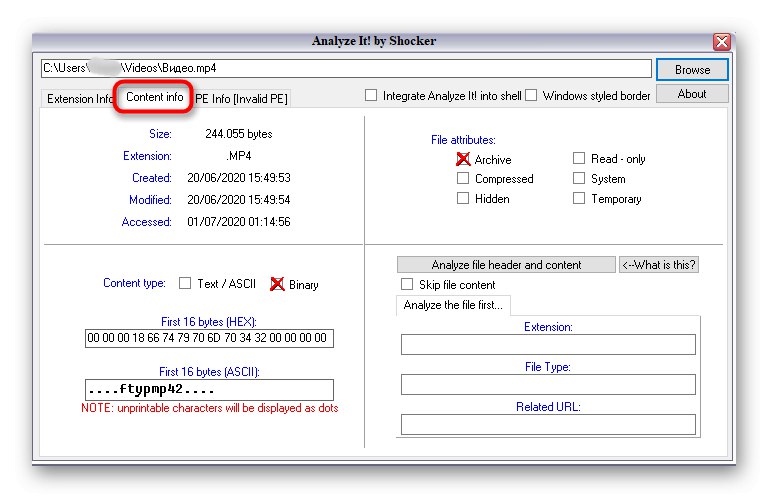Click Analyze file header and content

506,265
